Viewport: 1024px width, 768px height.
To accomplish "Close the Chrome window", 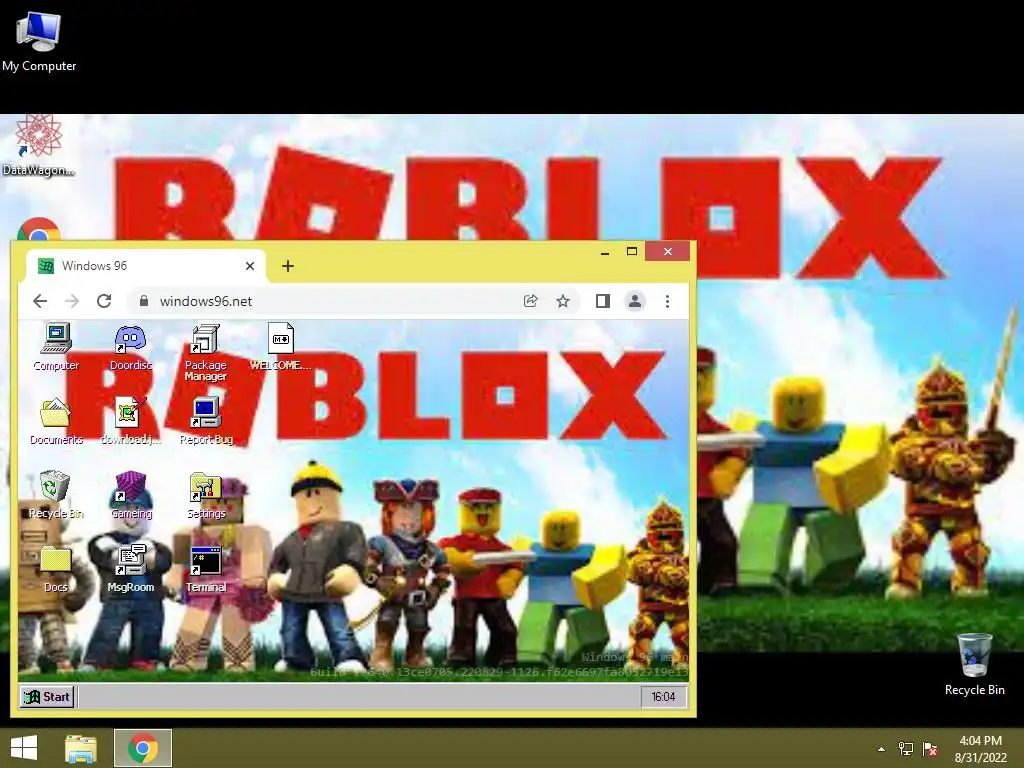I will (667, 251).
